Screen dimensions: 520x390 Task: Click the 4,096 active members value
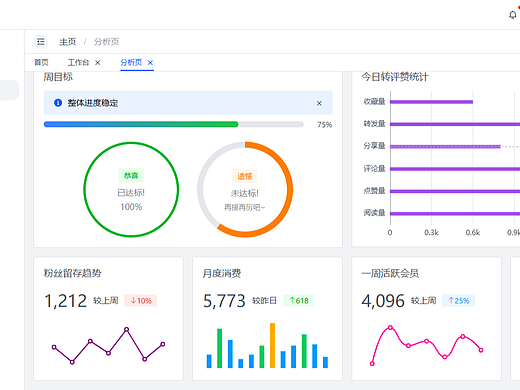point(383,301)
